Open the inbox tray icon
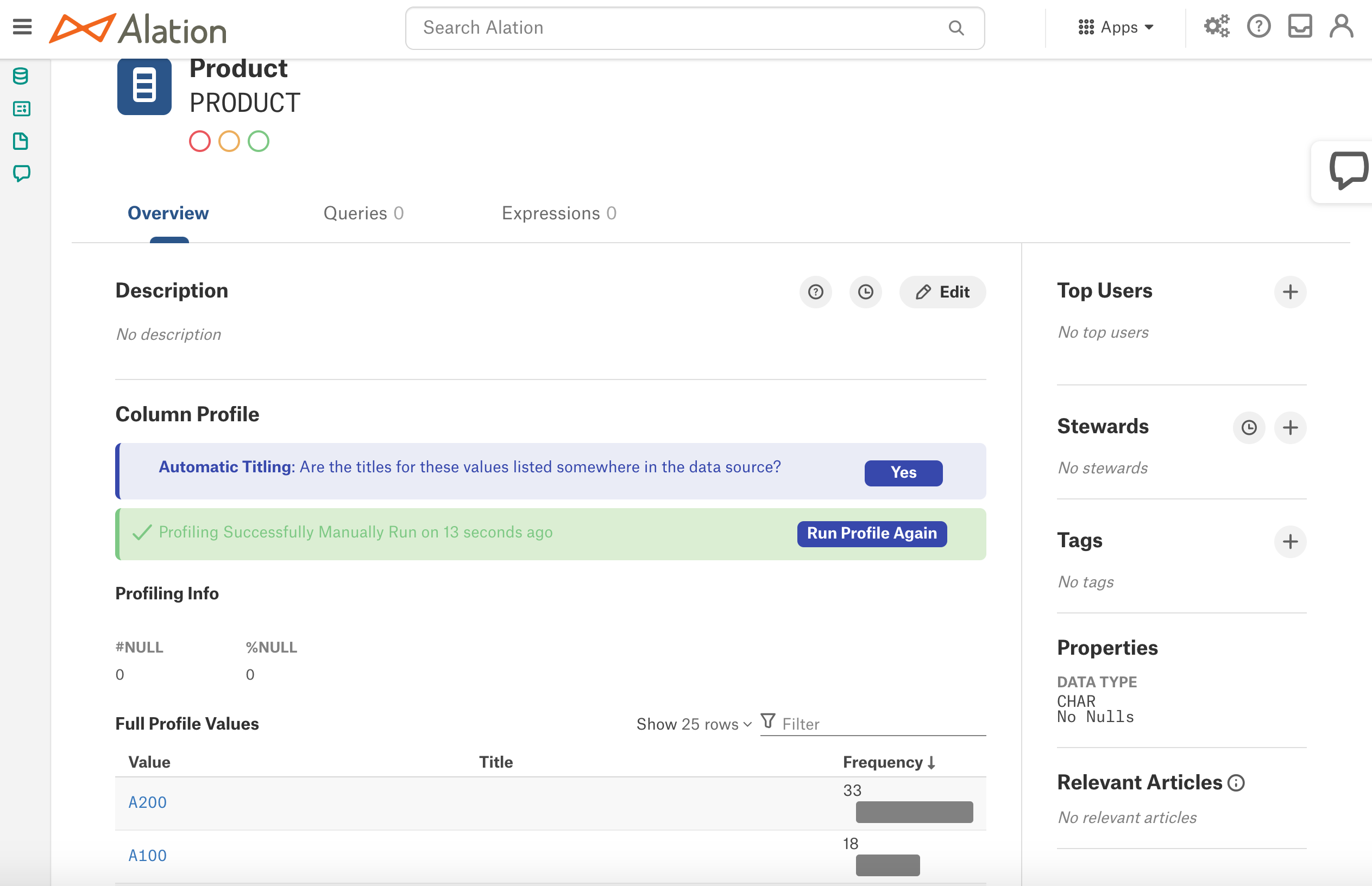The image size is (1372, 886). click(x=1299, y=27)
